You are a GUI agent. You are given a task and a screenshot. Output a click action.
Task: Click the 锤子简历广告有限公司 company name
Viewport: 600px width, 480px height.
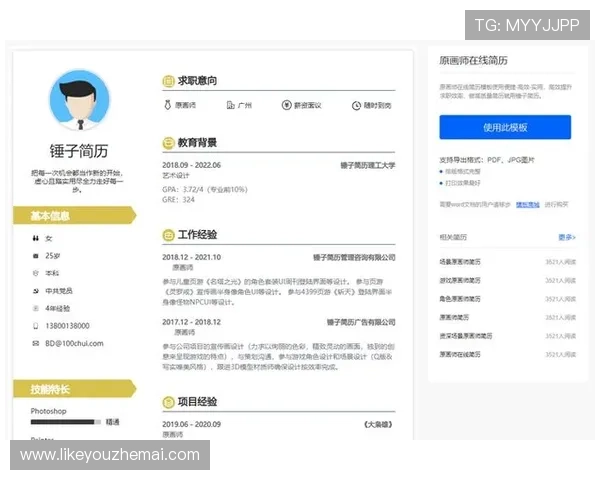361,322
